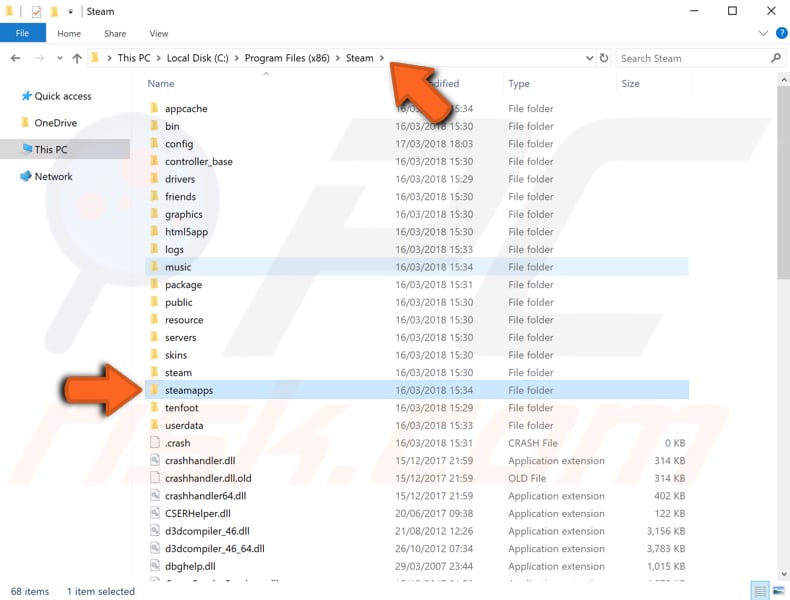Image resolution: width=790 pixels, height=600 pixels.
Task: Select the friends folder icon
Action: 155,196
